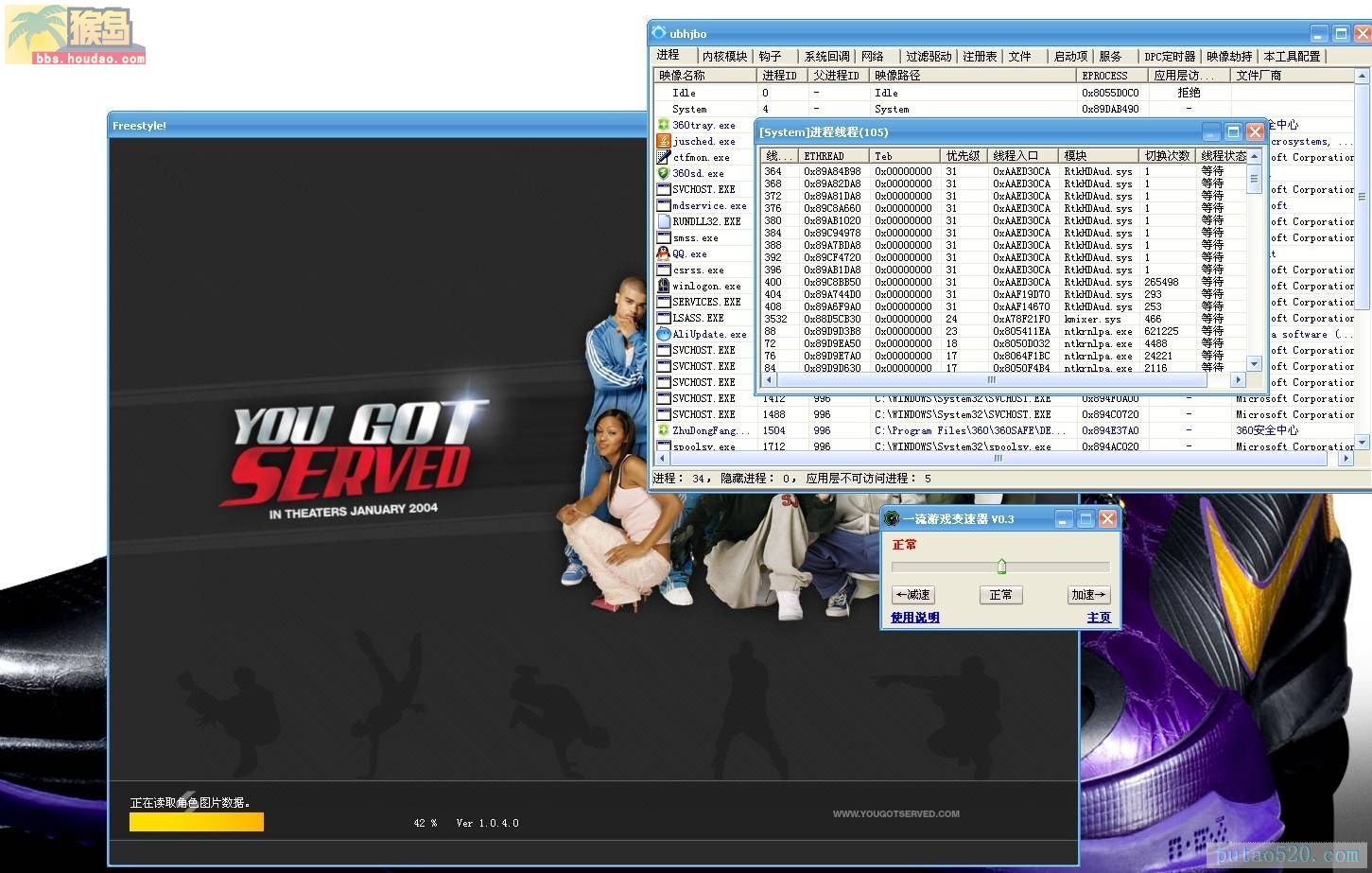Sort threads by 线程入口 column

(x=1023, y=155)
